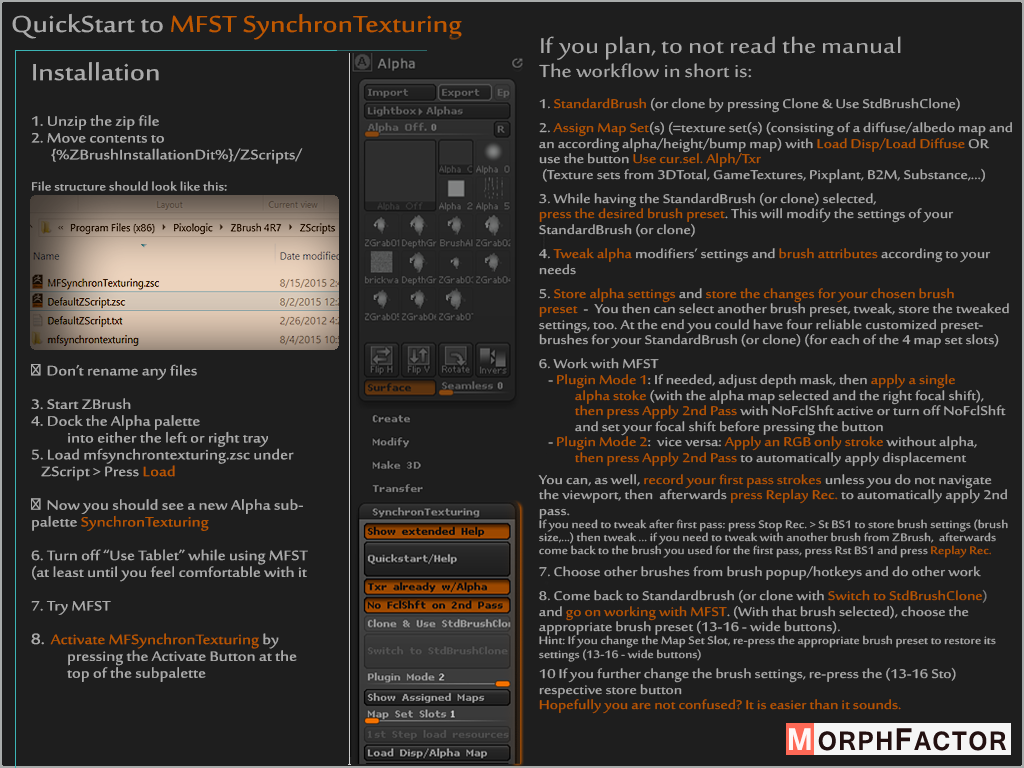Screen dimensions: 1024x768
Task: Select the large Alpha Off preview thumbnail
Action: (x=400, y=176)
